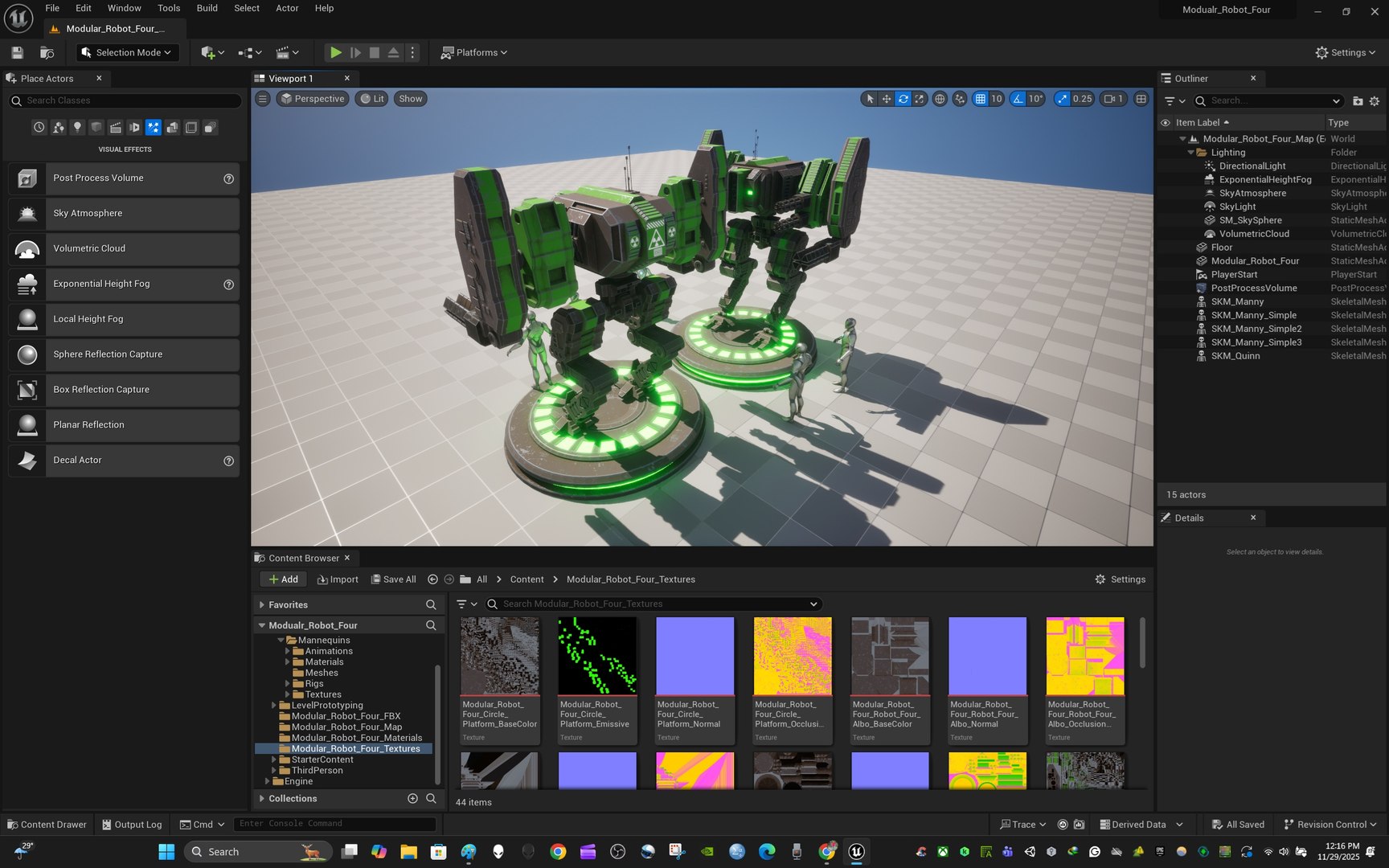Image resolution: width=1389 pixels, height=868 pixels.
Task: Click Post Process Volume help icon
Action: tap(228, 178)
